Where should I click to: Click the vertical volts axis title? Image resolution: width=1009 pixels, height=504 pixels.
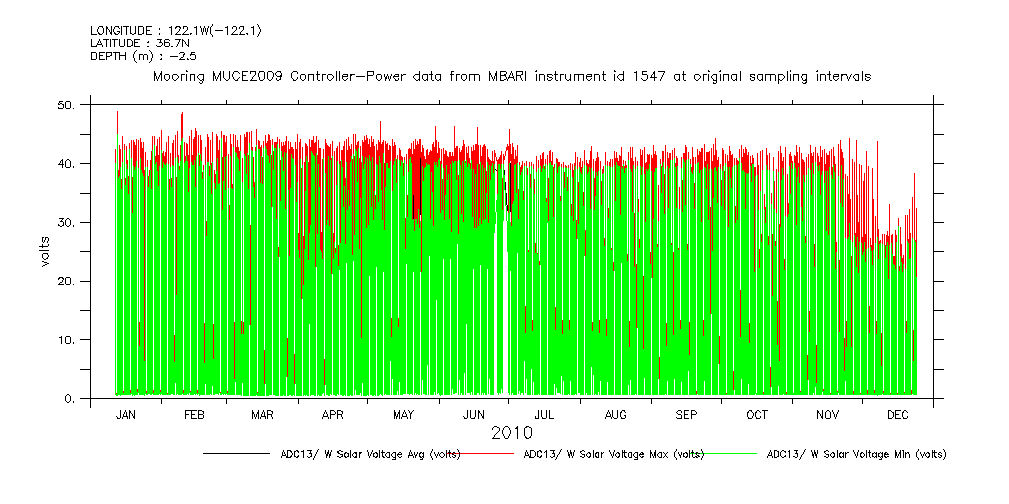pyautogui.click(x=45, y=252)
